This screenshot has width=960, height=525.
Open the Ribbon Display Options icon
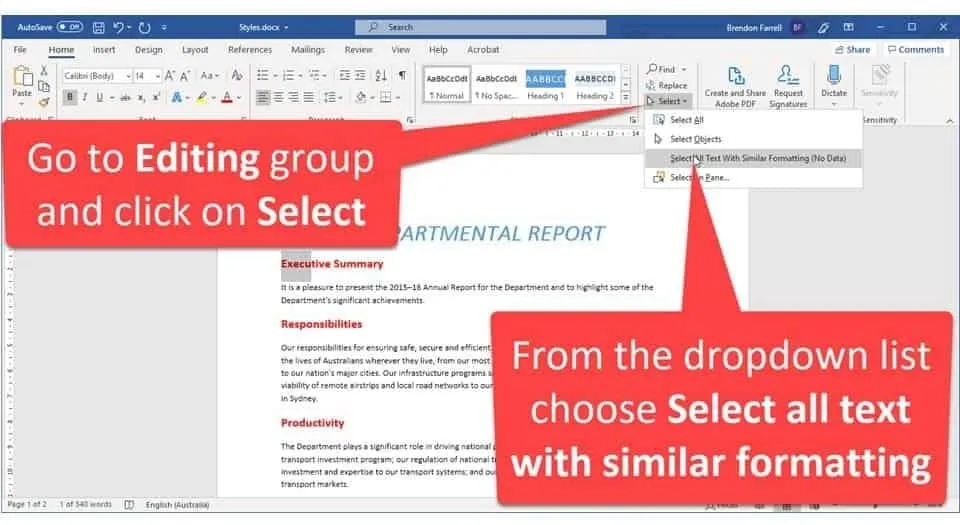pyautogui.click(x=849, y=28)
